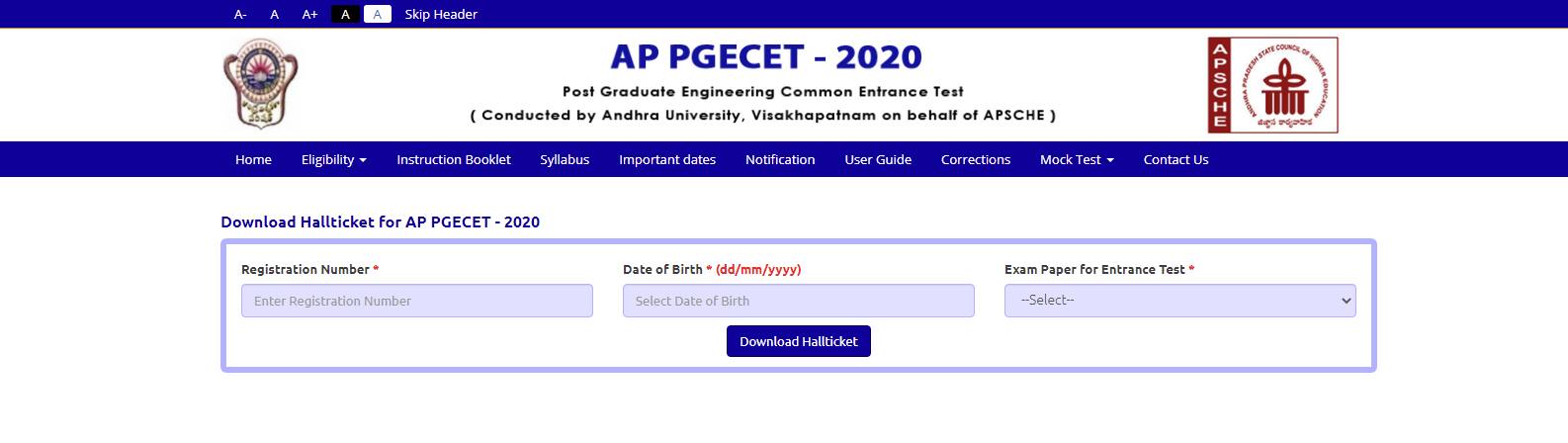The width and height of the screenshot is (1568, 443).
Task: Open Exam Paper for Entrance Test select box
Action: [1179, 301]
